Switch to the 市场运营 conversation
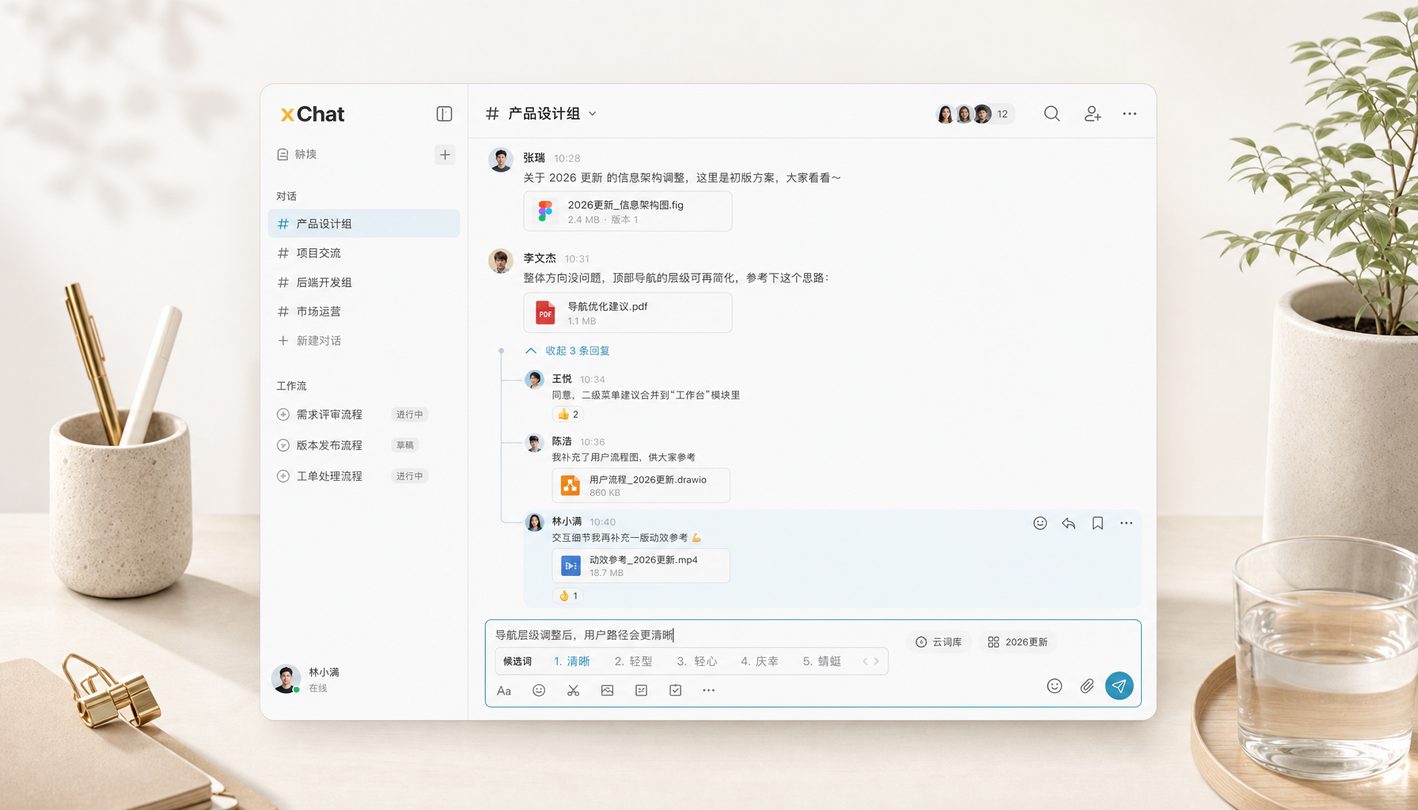The width and height of the screenshot is (1418, 810). [364, 311]
